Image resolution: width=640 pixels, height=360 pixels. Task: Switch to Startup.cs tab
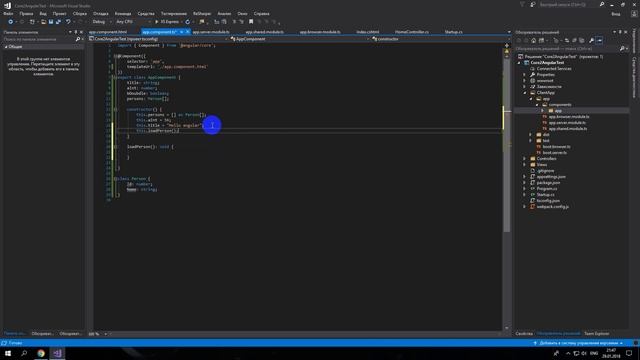click(x=453, y=32)
